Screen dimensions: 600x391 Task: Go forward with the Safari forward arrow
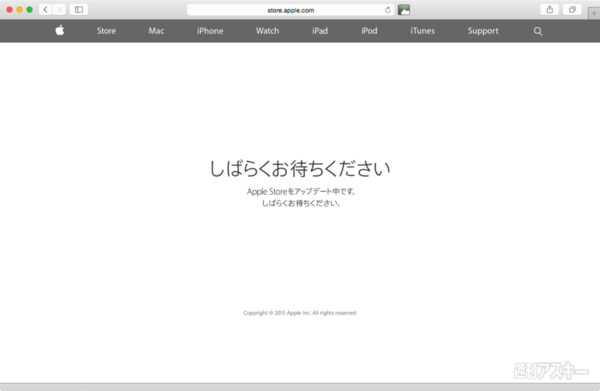coord(59,10)
